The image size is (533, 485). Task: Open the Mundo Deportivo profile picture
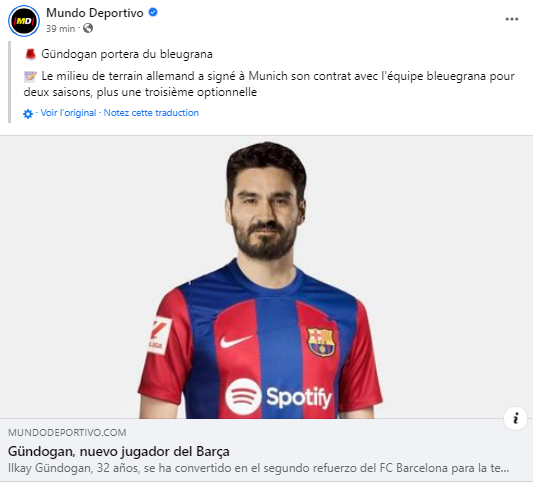24,21
